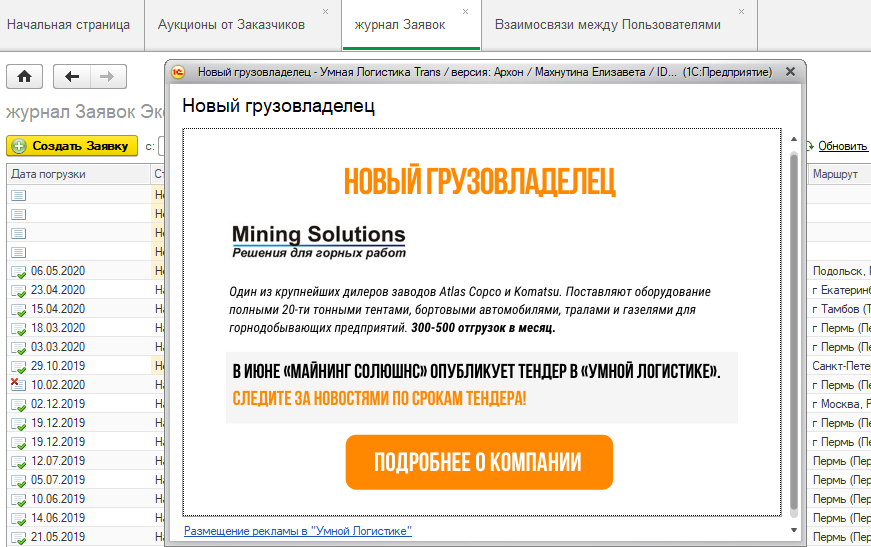Click document icon for row 12.07.2019
This screenshot has height=547, width=871.
click(19, 461)
